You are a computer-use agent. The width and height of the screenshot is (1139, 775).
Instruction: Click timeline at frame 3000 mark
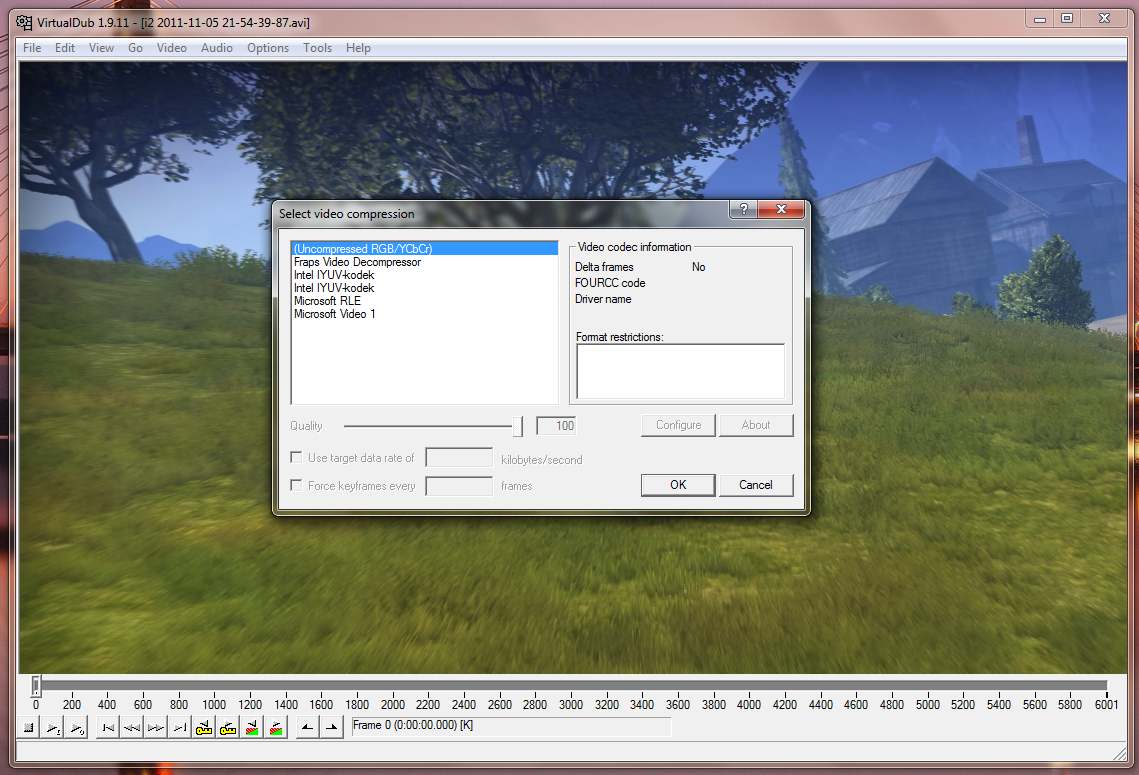(x=570, y=704)
